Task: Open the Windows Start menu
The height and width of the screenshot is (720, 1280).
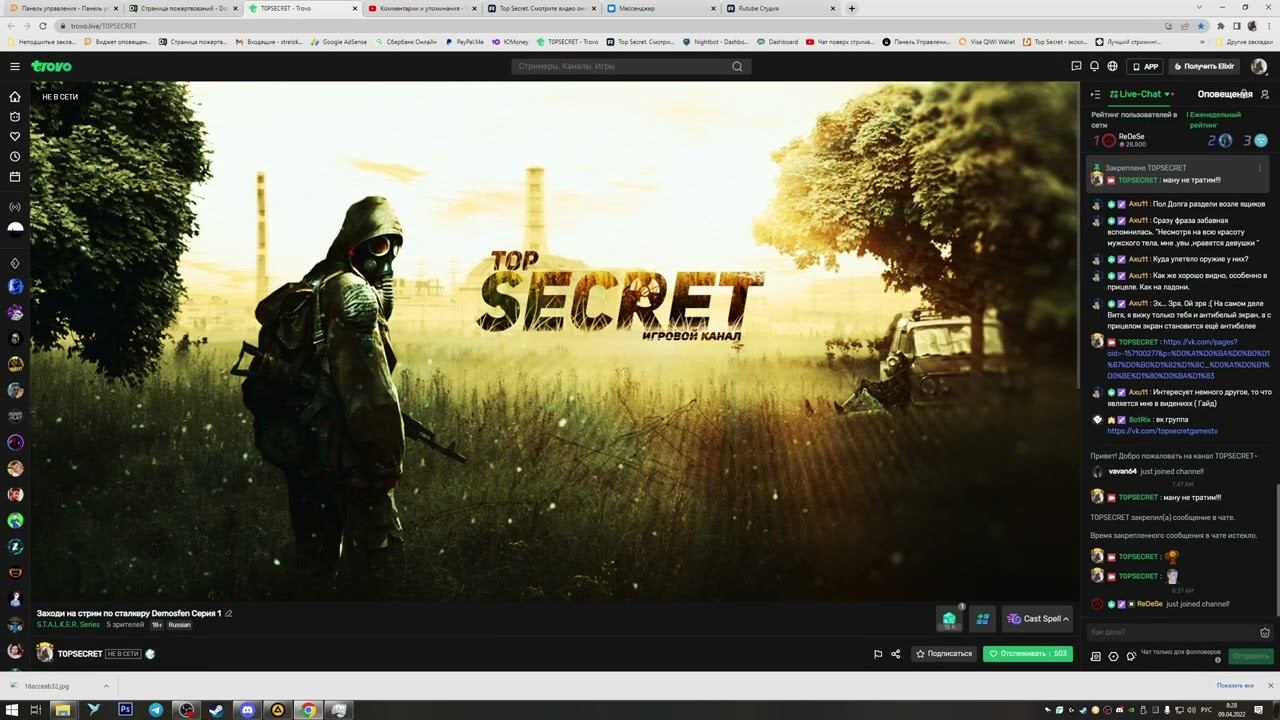Action: [12, 710]
